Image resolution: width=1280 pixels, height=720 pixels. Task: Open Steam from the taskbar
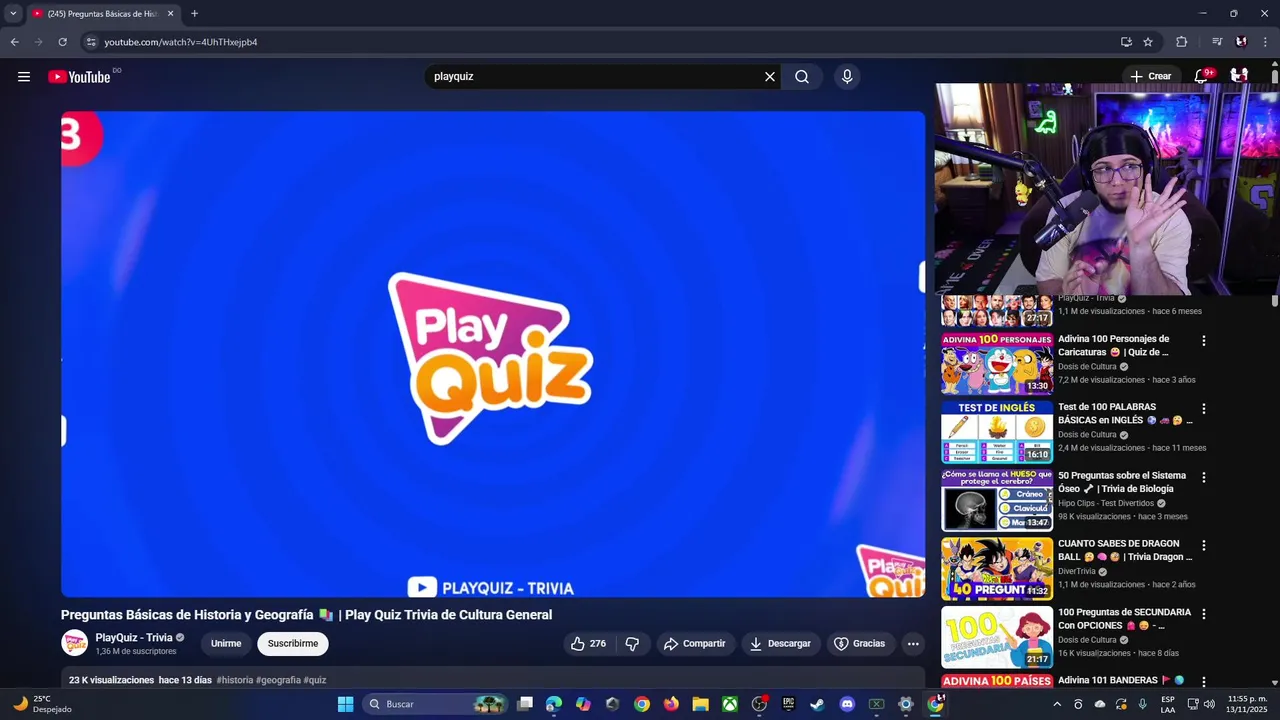point(817,704)
